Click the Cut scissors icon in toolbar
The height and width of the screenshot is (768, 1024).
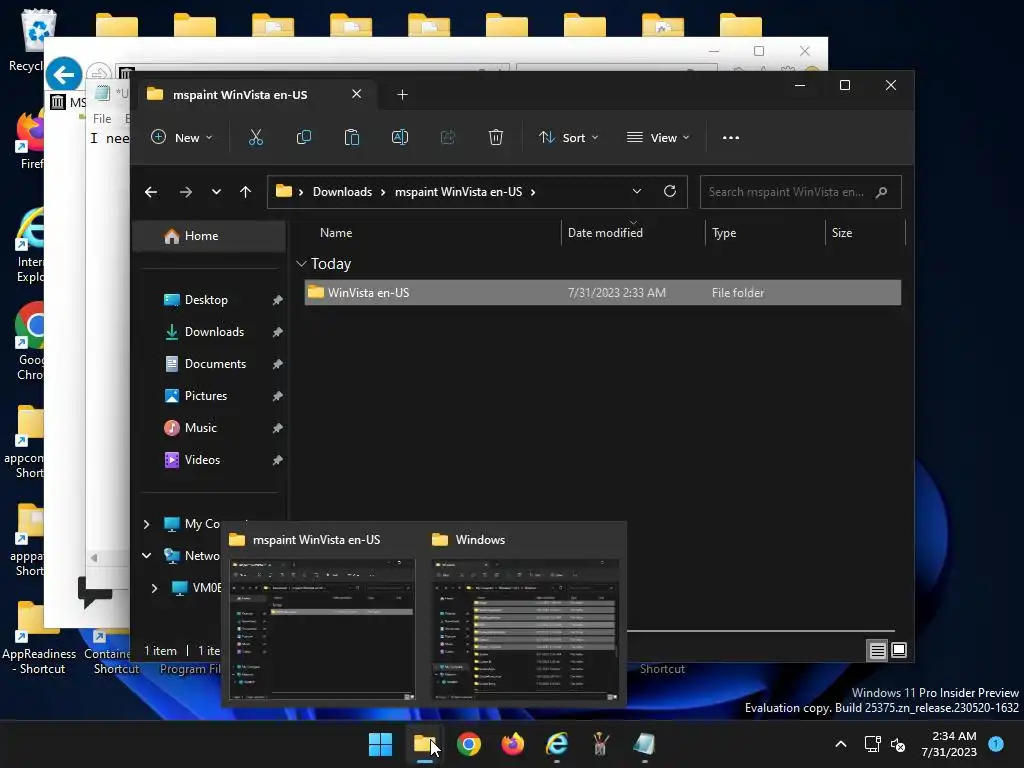[x=255, y=137]
